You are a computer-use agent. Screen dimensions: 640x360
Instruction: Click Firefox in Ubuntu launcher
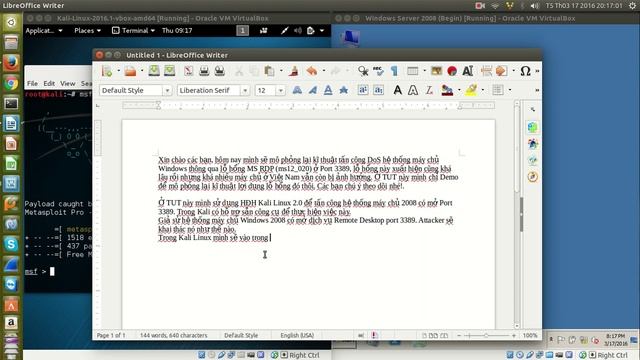11,63
